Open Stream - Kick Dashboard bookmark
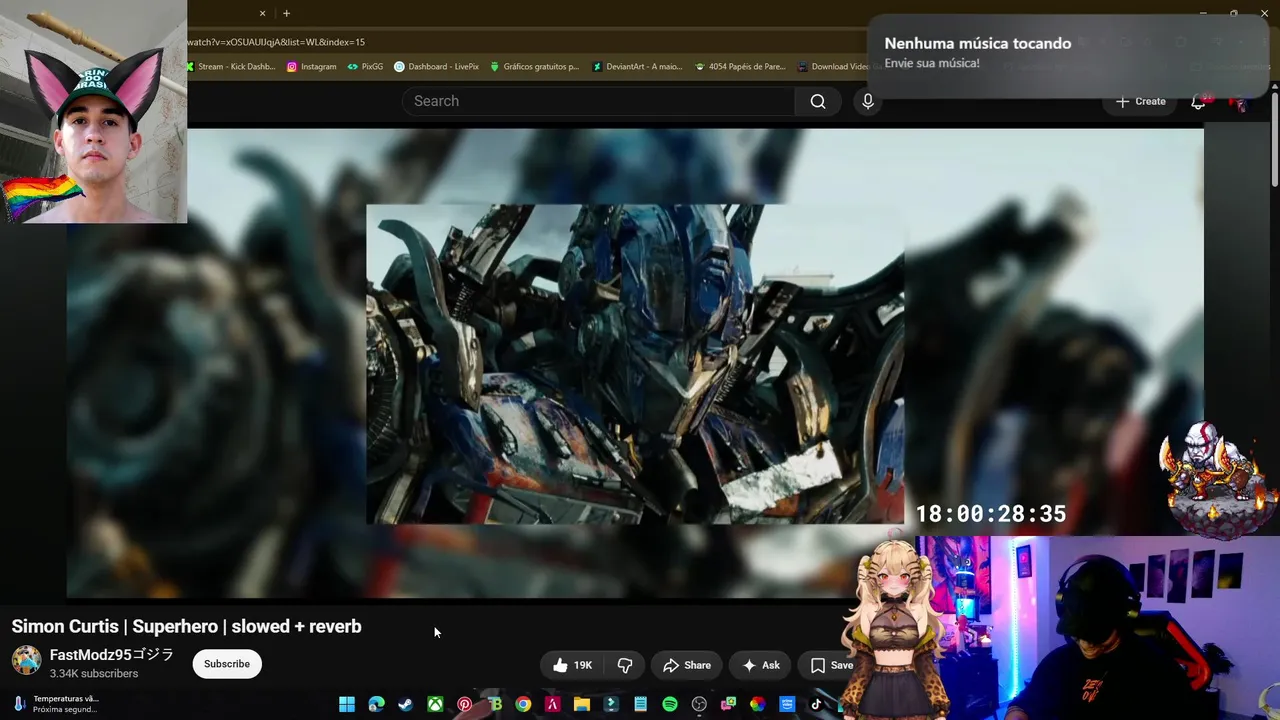Viewport: 1280px width, 720px height. 230,67
